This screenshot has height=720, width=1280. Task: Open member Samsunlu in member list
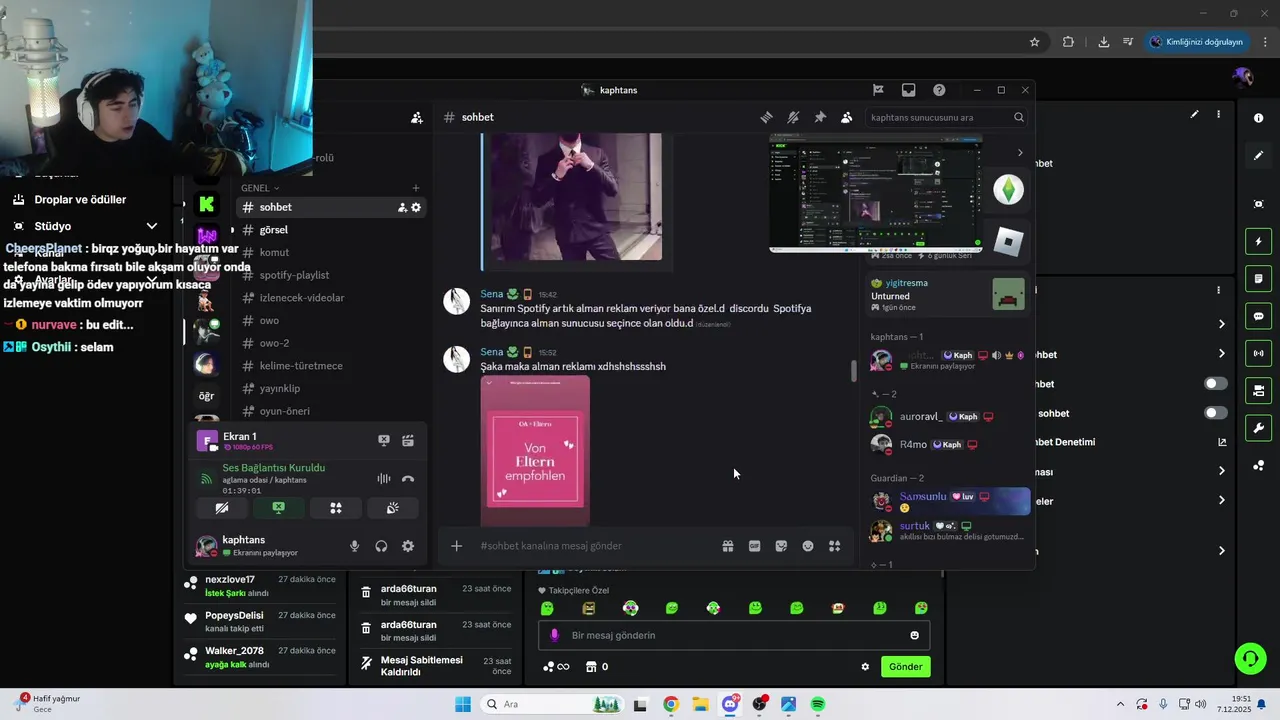coord(948,501)
